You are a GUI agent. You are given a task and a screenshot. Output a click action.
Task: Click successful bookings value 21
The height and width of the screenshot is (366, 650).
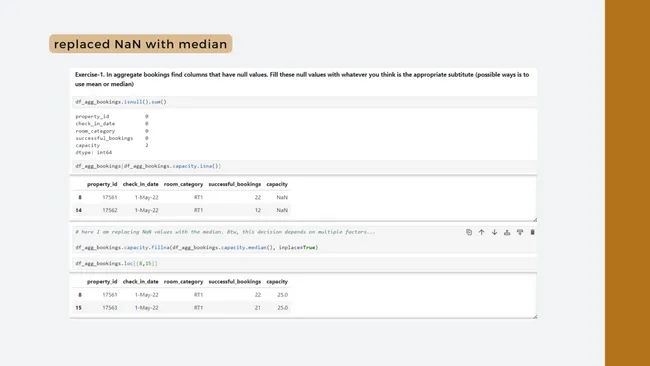(258, 308)
